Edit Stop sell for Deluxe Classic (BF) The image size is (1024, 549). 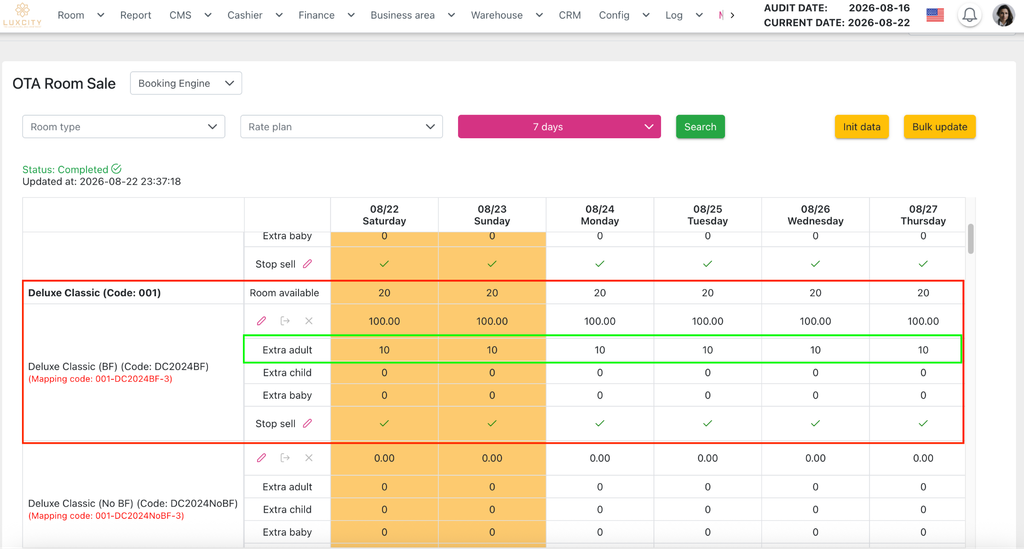click(308, 423)
